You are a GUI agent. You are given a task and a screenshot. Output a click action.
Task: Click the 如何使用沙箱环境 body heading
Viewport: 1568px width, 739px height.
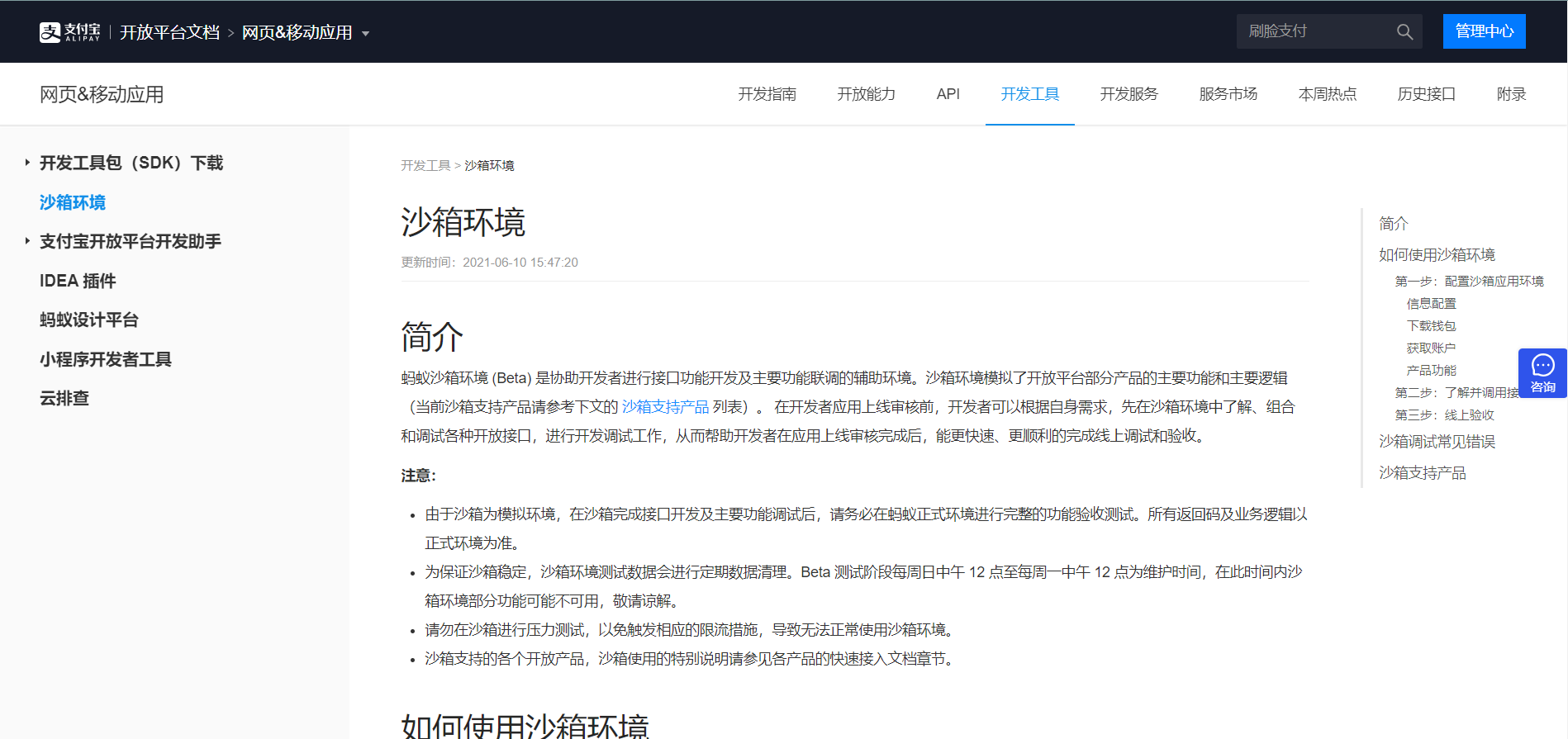click(525, 726)
